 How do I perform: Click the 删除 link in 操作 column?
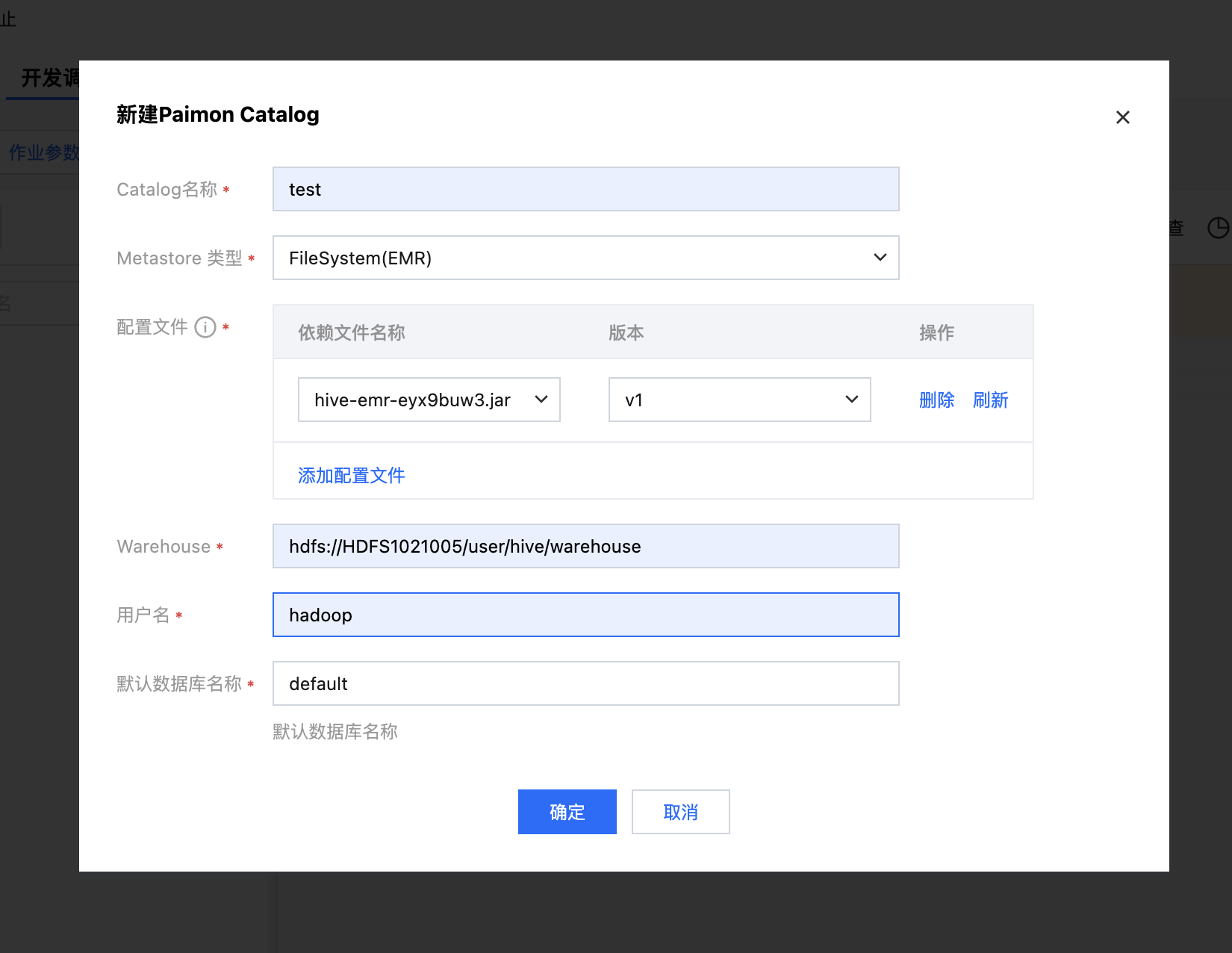[936, 400]
